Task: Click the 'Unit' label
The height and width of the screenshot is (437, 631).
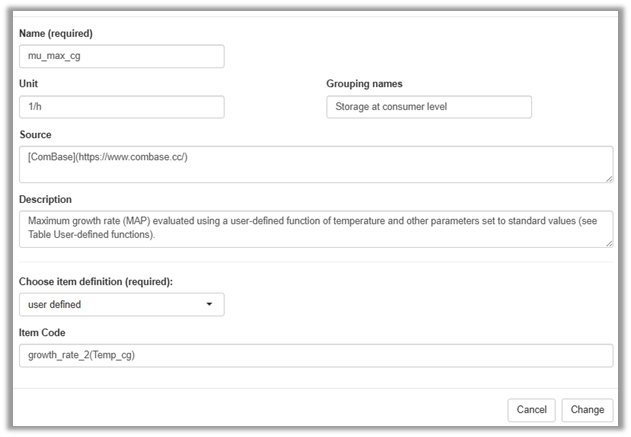Action: click(30, 83)
